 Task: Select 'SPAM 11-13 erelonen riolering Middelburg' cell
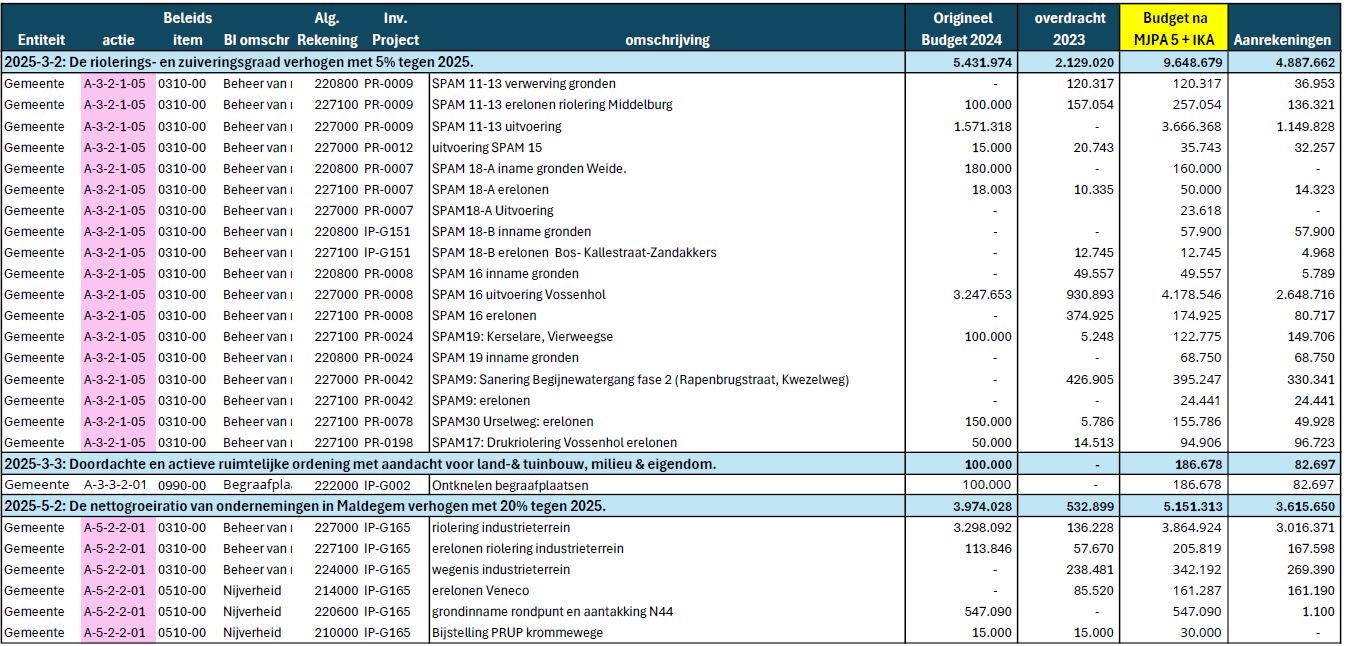tap(552, 105)
